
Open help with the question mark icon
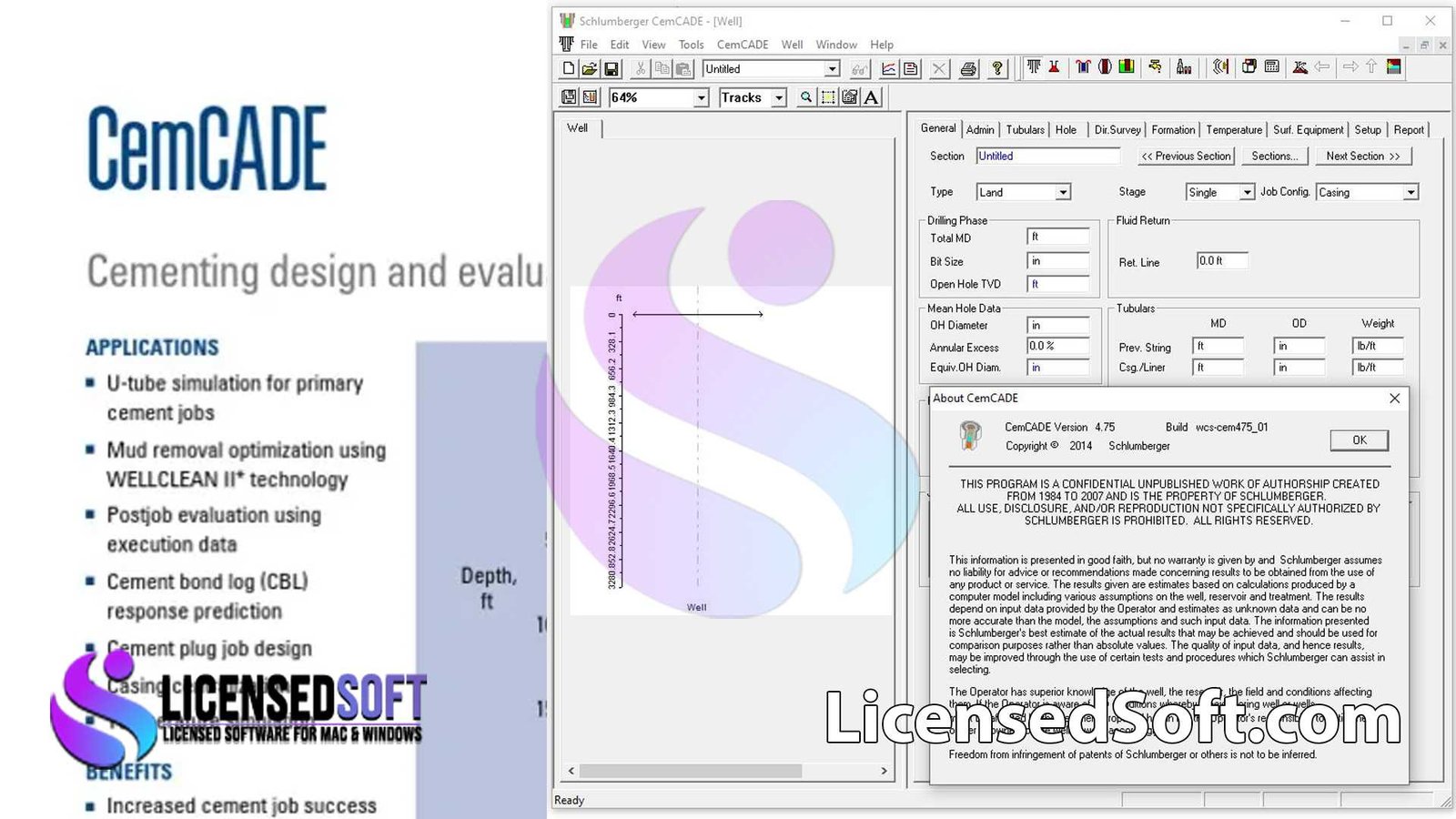997,68
